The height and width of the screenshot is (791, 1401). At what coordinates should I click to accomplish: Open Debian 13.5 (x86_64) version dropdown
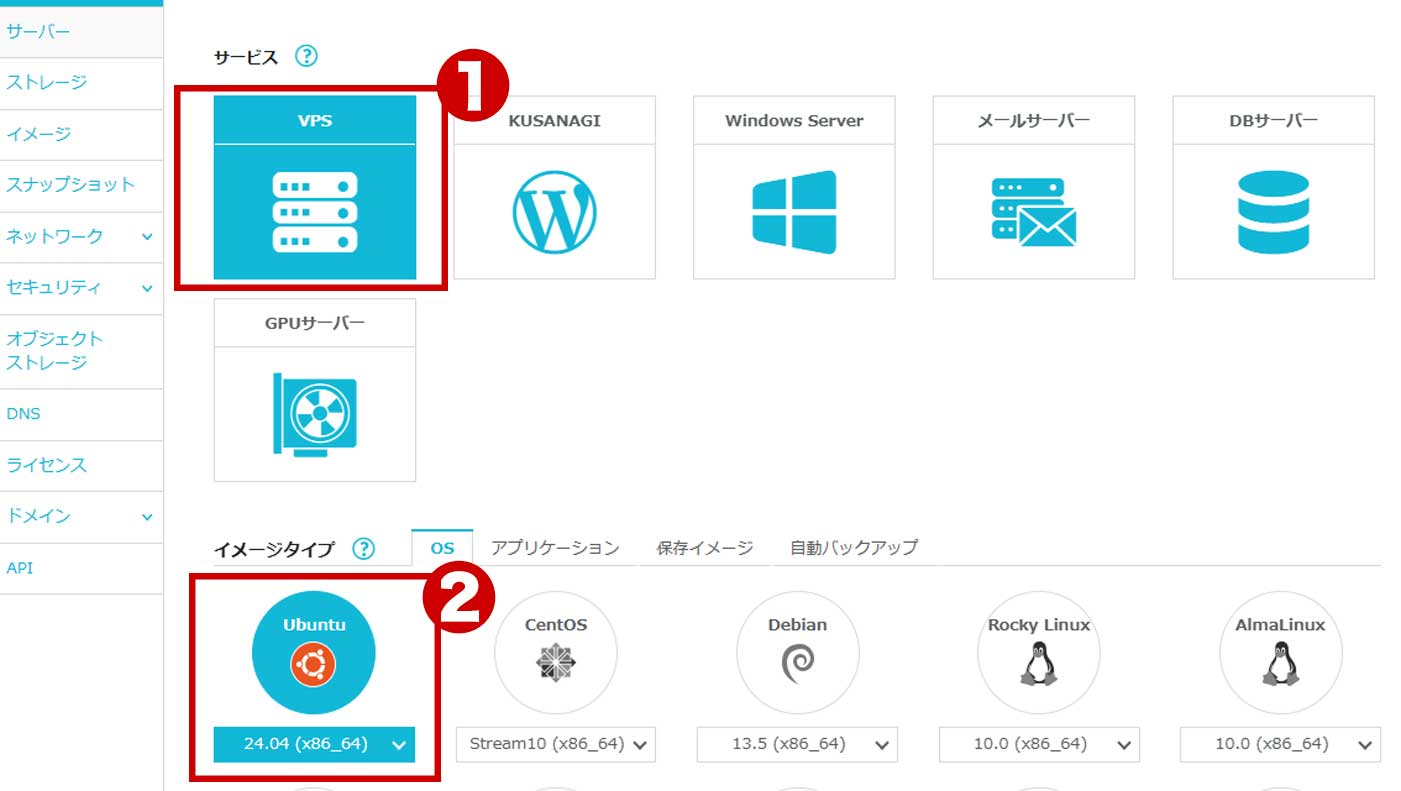[x=797, y=744]
